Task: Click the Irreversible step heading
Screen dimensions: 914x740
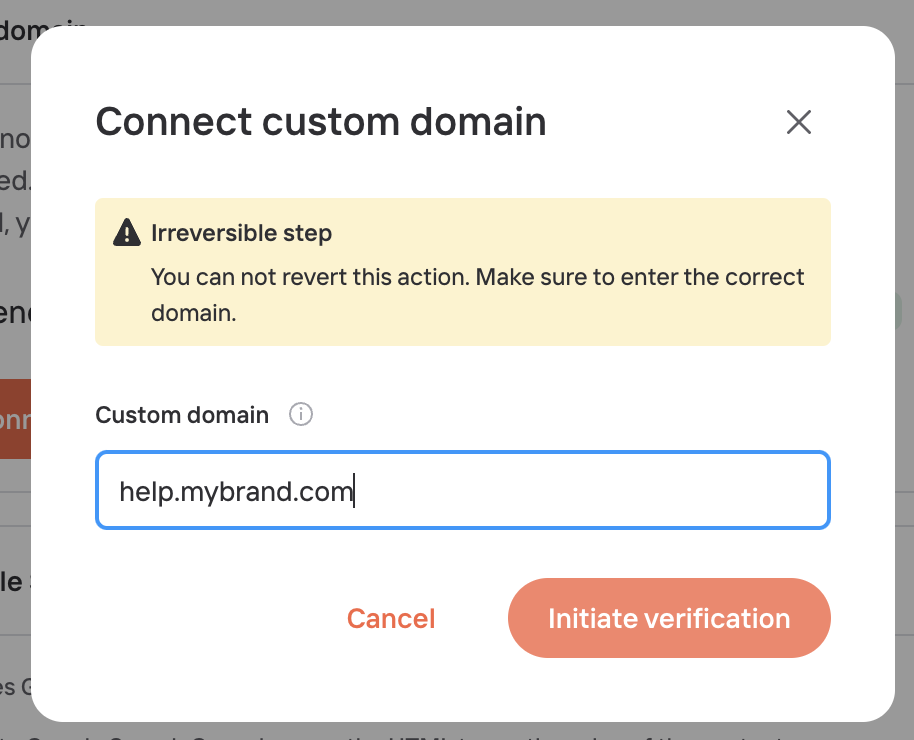Action: click(241, 233)
